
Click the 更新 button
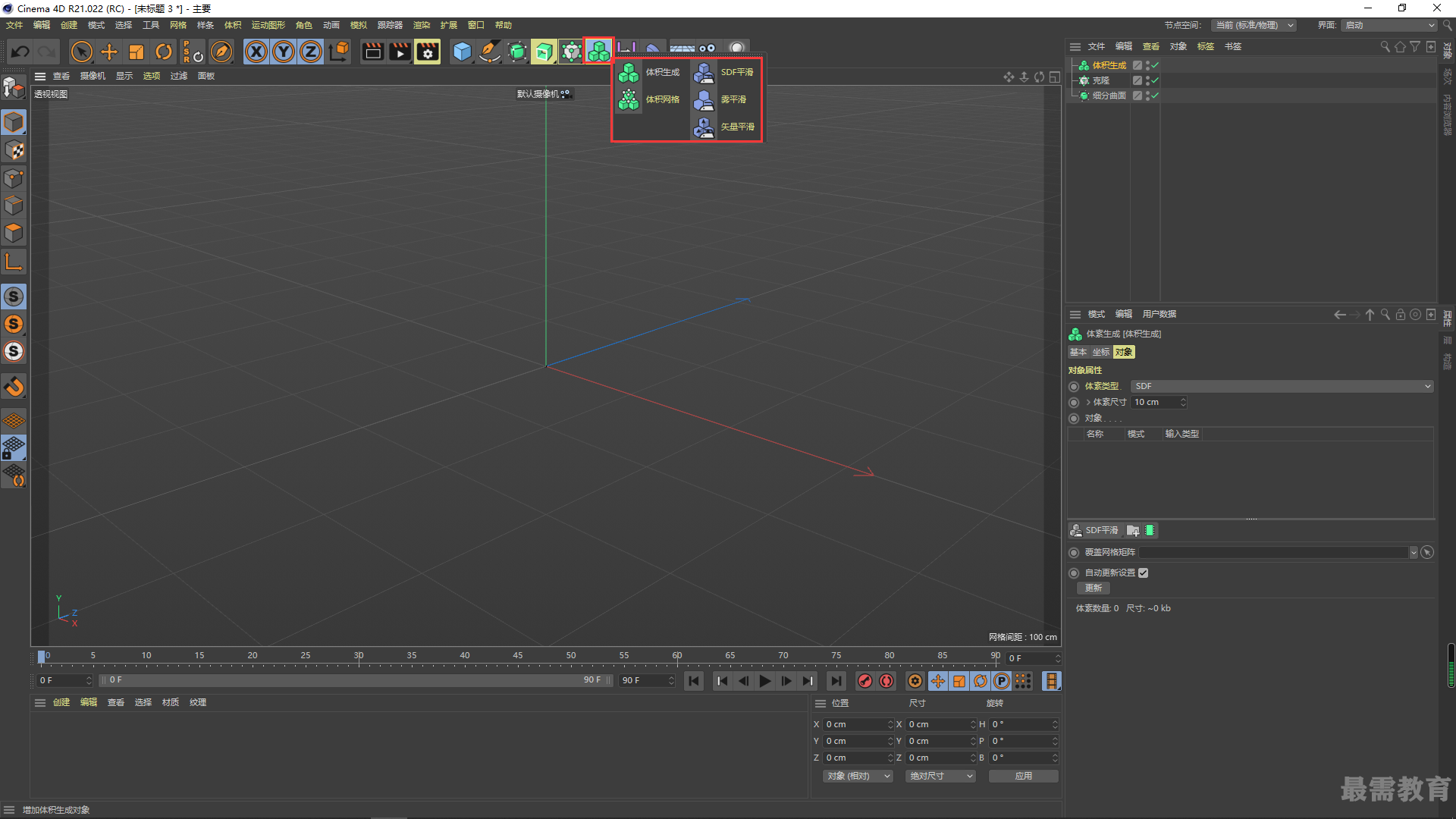pos(1094,588)
